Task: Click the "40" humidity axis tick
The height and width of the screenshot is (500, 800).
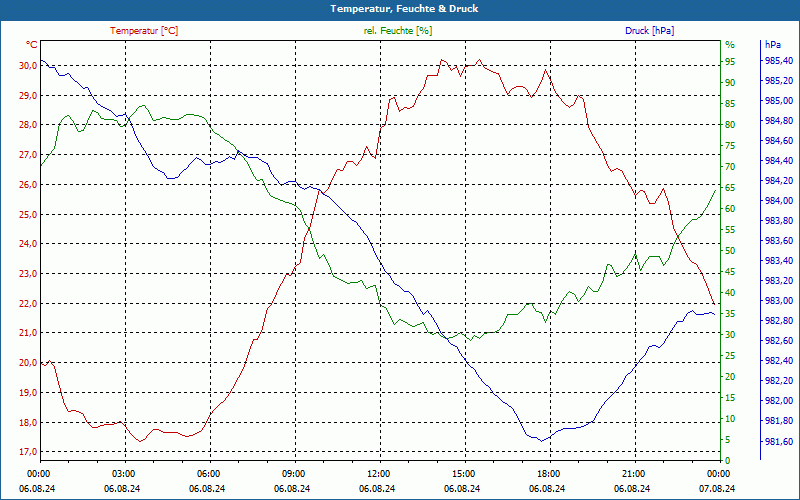Action: coord(730,293)
